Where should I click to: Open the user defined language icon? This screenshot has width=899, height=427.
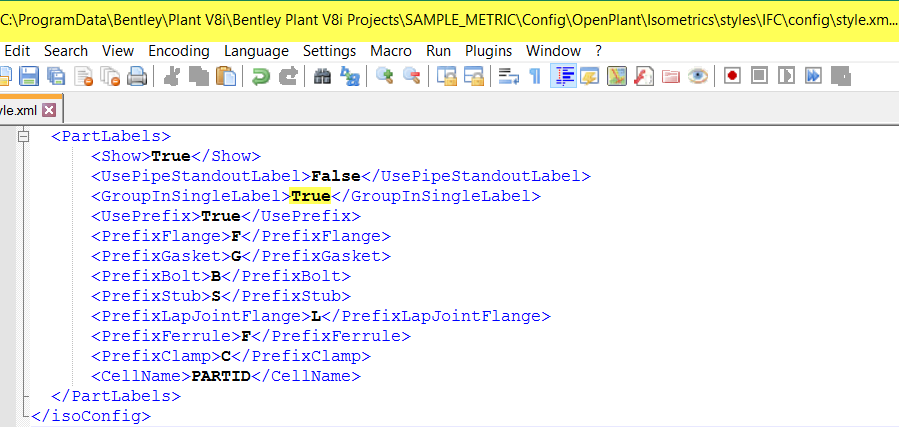589,76
